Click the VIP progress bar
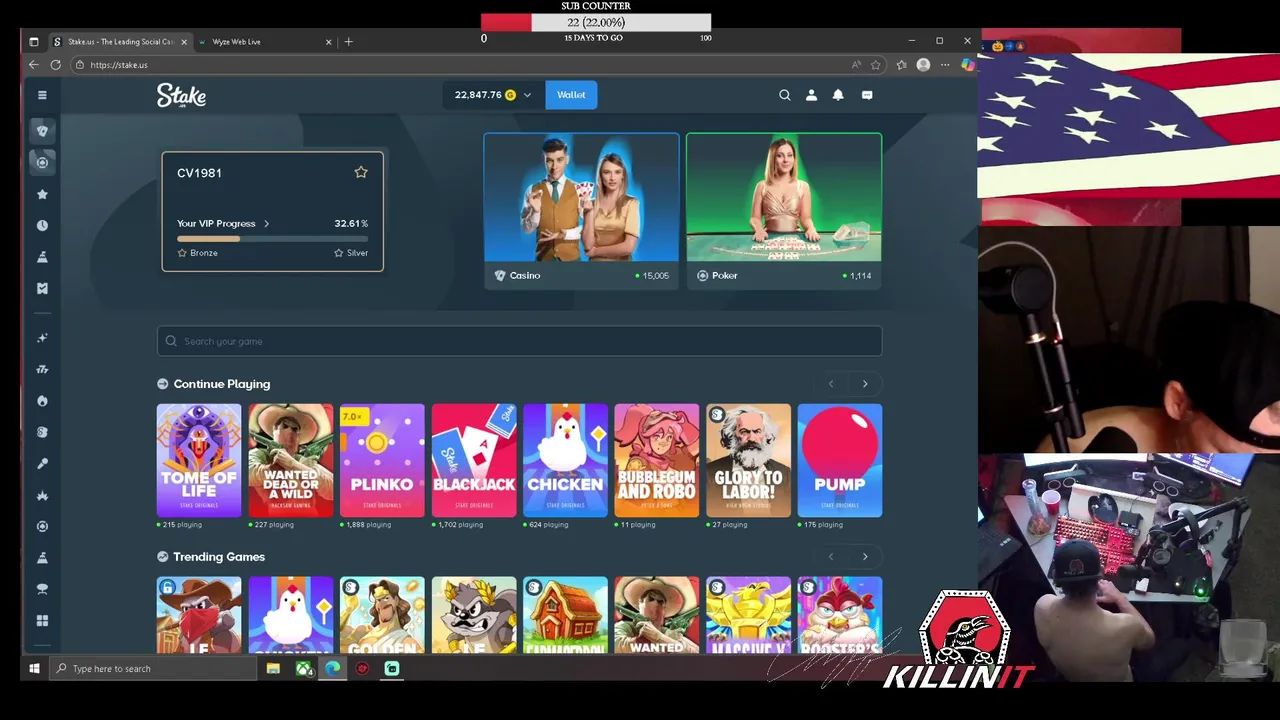 click(x=272, y=239)
